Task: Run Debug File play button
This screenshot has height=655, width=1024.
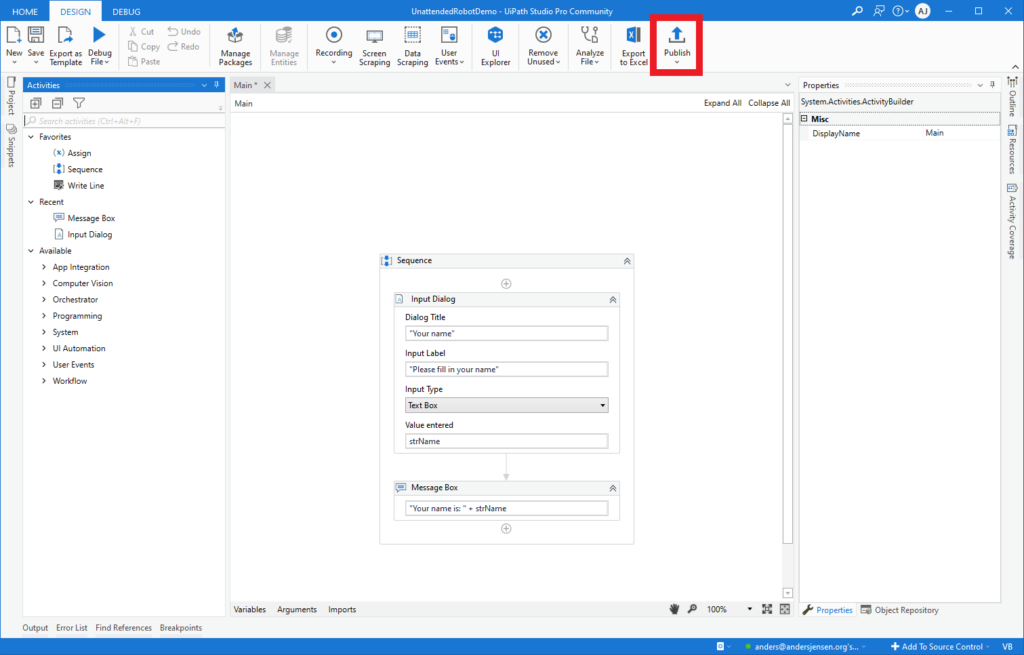Action: click(99, 35)
